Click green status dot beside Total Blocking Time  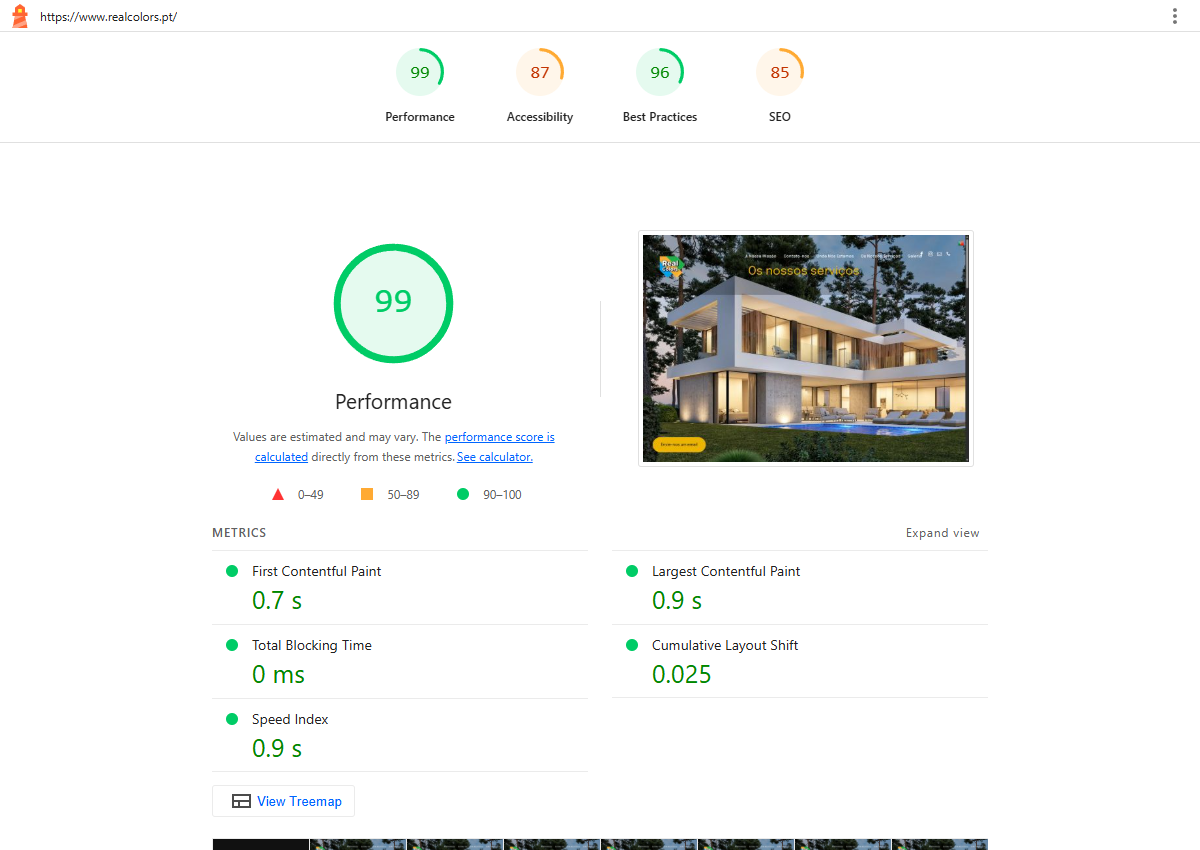point(232,645)
